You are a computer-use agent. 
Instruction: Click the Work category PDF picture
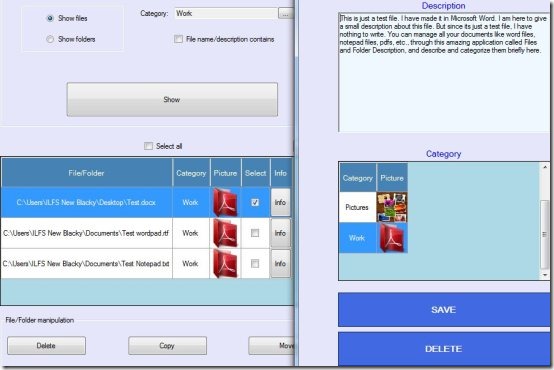pos(392,238)
